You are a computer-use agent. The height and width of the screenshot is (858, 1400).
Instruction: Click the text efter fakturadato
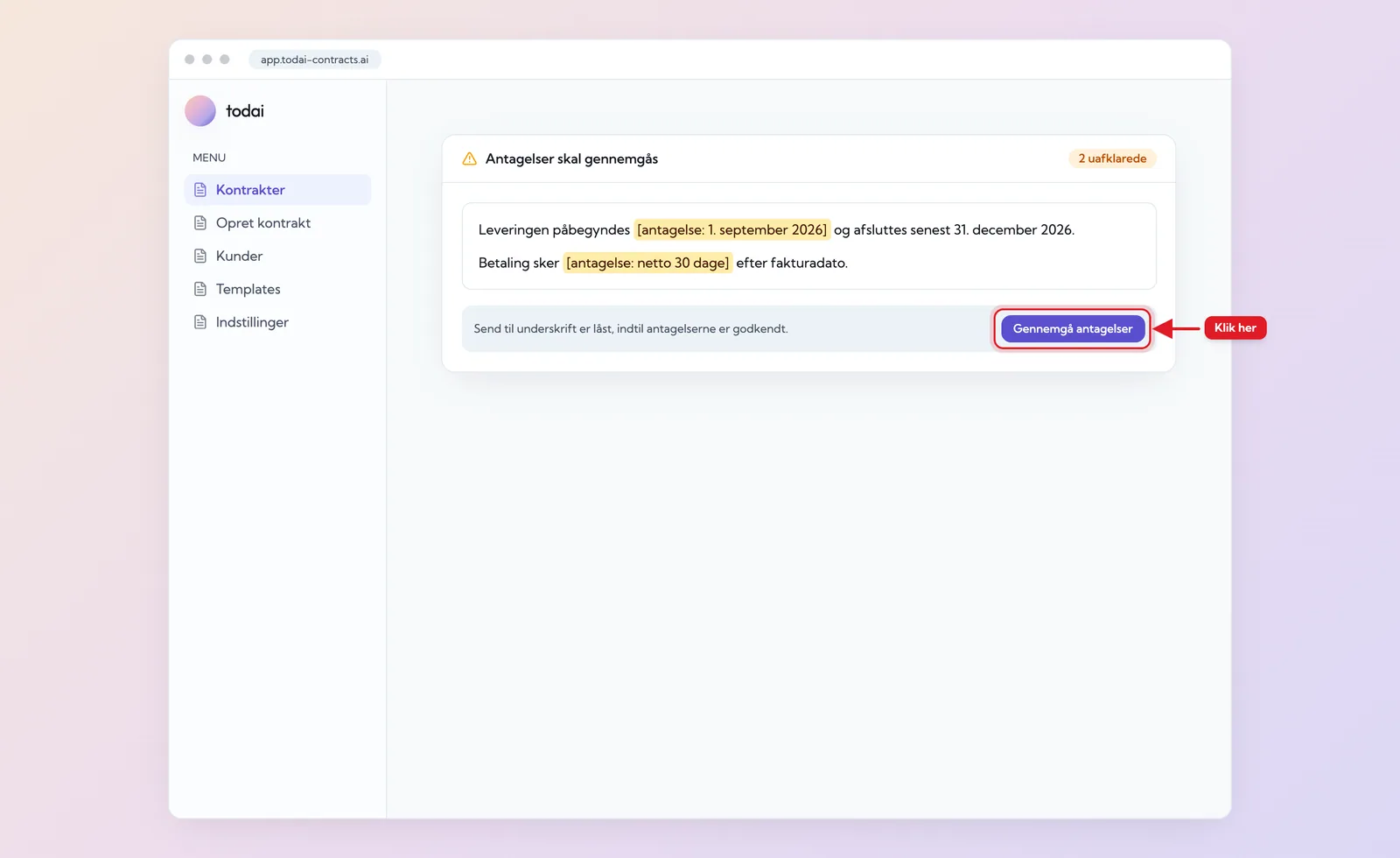792,263
